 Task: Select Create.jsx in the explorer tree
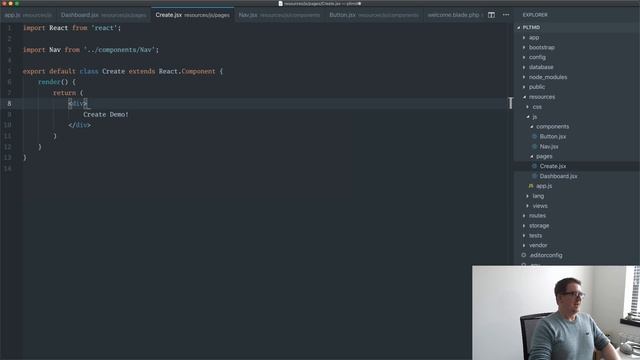[553, 166]
